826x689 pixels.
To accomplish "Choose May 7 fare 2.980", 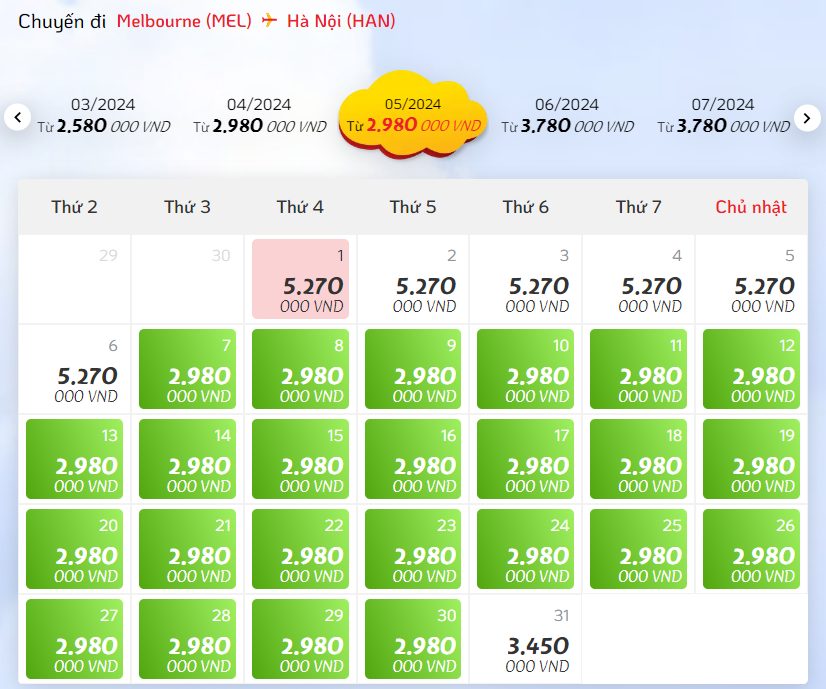I will pos(187,369).
